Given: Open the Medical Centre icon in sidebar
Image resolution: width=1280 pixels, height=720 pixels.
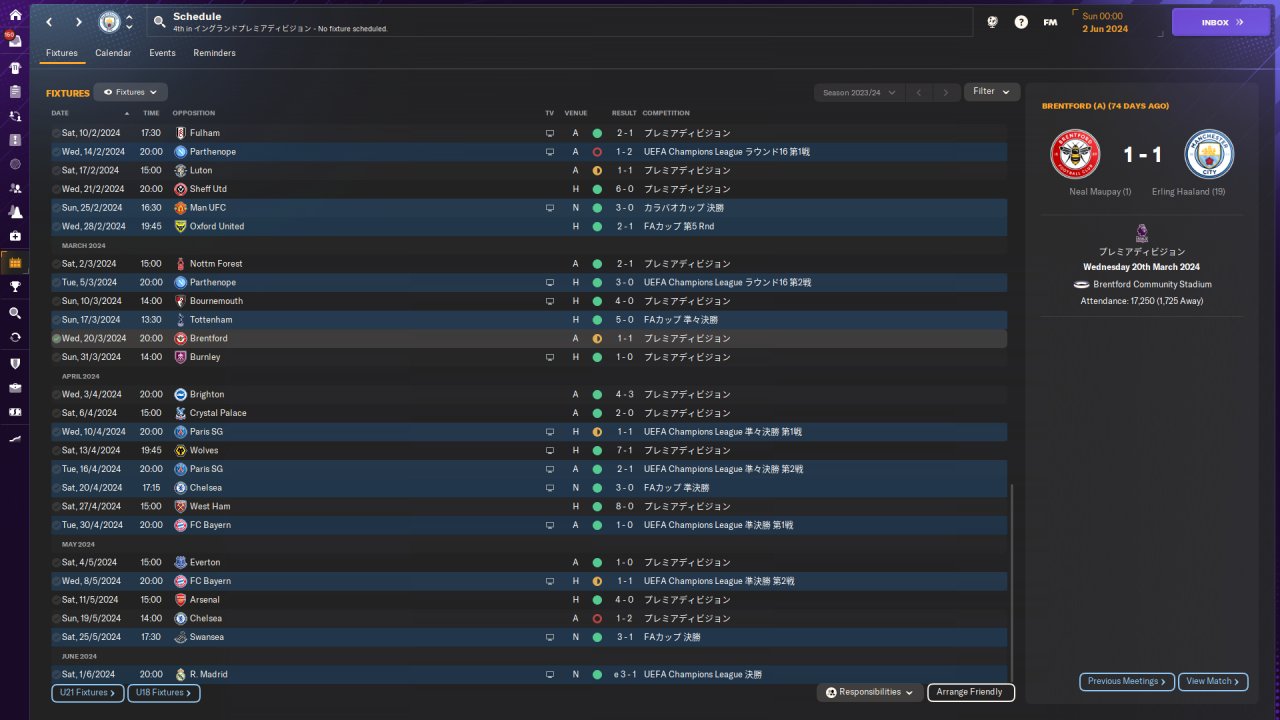Looking at the screenshot, I should click(x=15, y=236).
